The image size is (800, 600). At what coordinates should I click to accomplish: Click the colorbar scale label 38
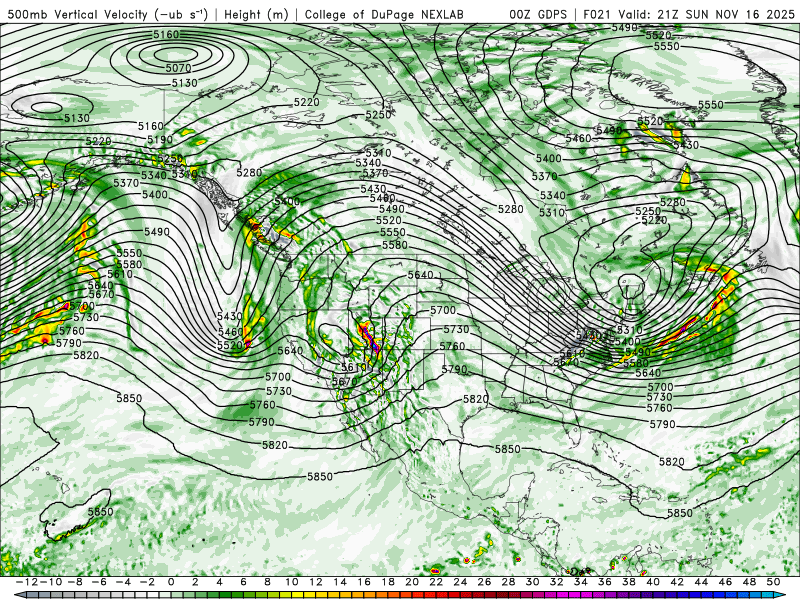click(x=629, y=582)
